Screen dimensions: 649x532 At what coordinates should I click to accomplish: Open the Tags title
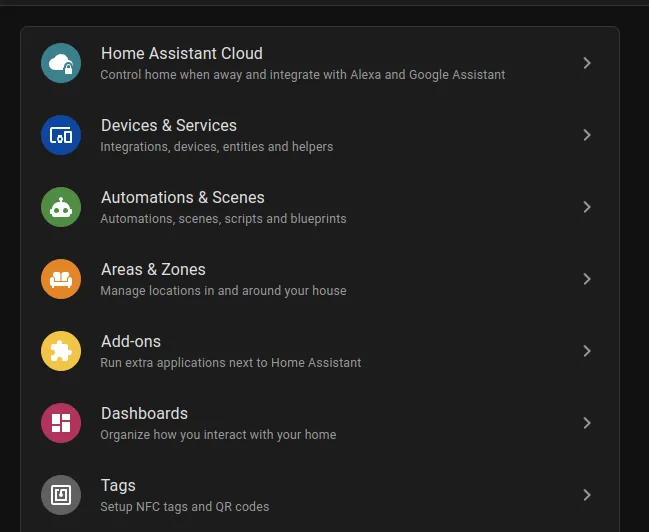coord(118,486)
